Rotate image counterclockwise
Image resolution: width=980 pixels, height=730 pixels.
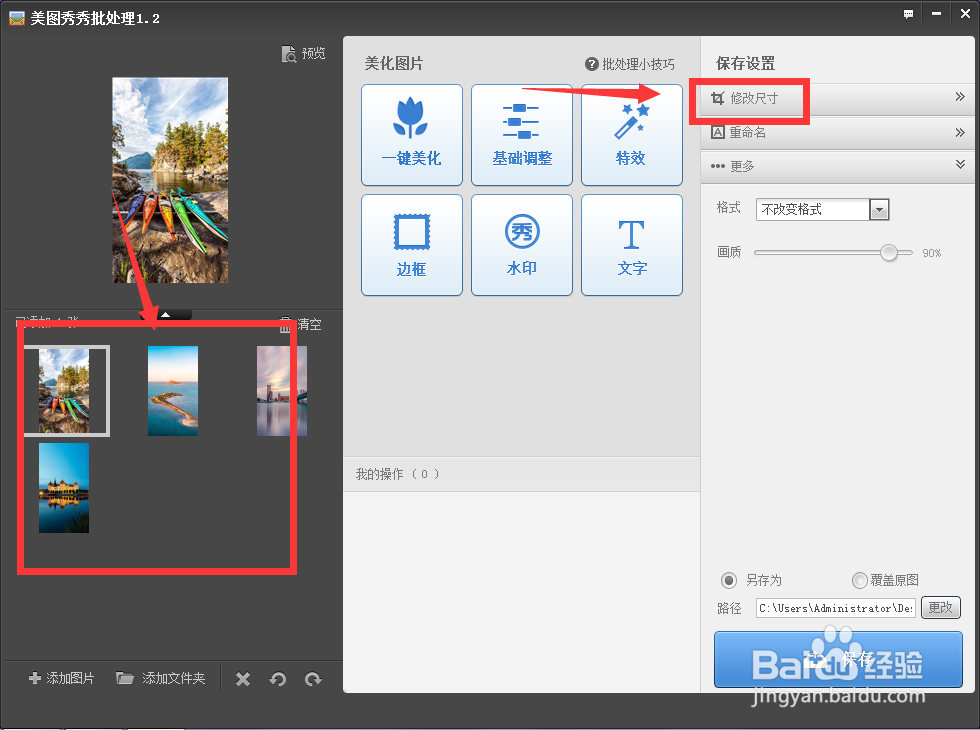[x=278, y=679]
